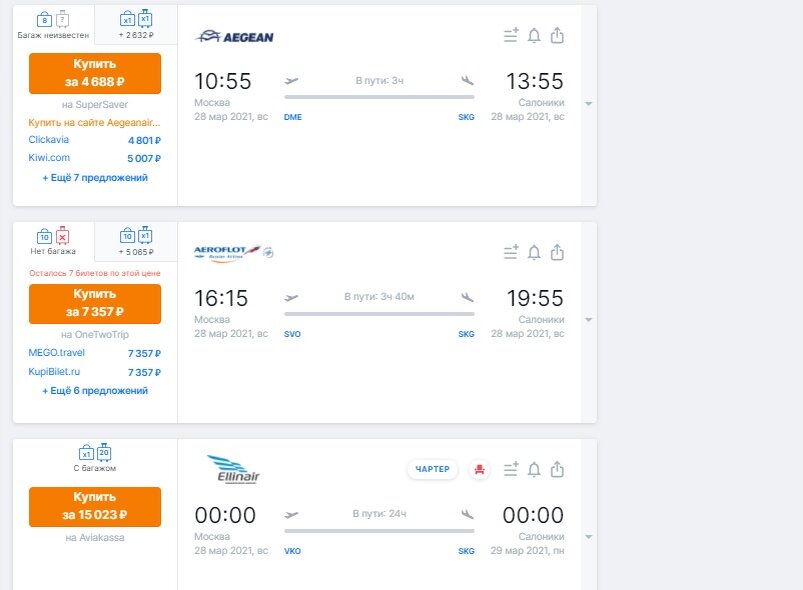Select Aeroflot 'Нет багажа' fare tab
The image size is (803, 590).
[x=53, y=241]
